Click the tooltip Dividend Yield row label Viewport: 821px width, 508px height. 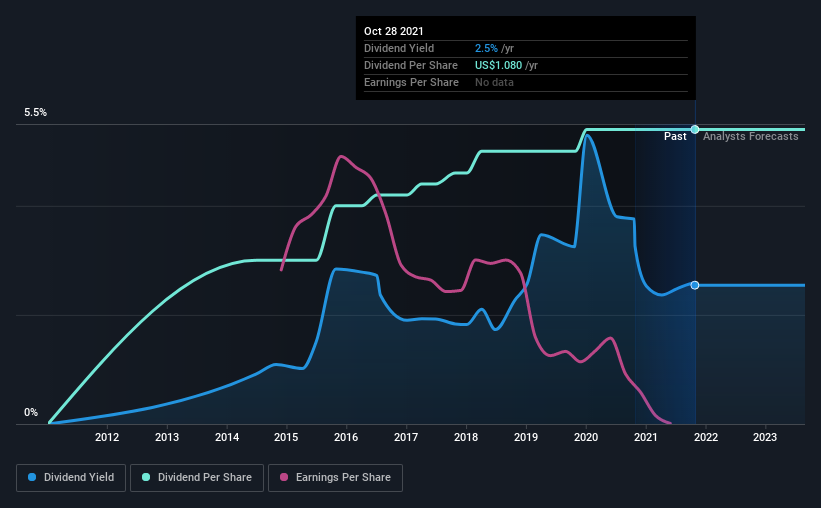point(399,49)
